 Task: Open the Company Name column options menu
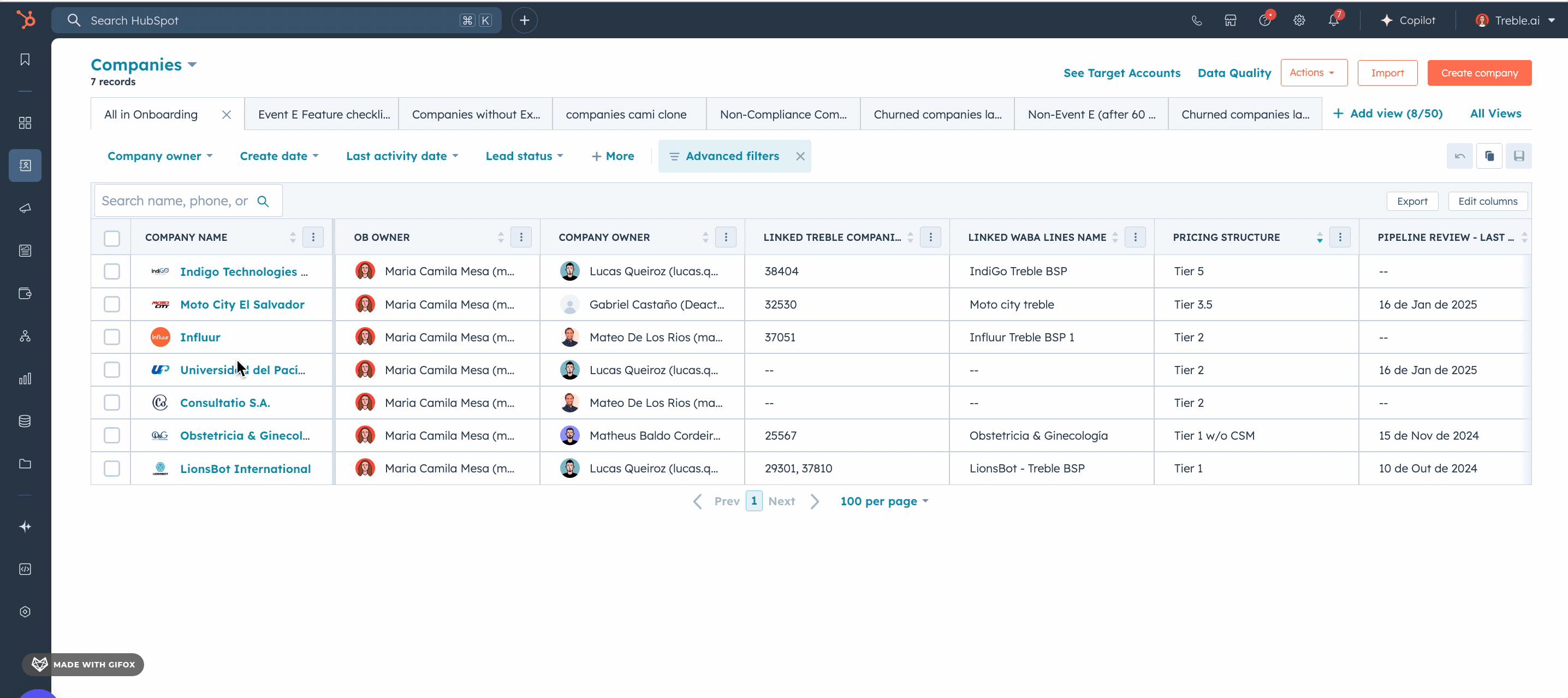tap(313, 237)
